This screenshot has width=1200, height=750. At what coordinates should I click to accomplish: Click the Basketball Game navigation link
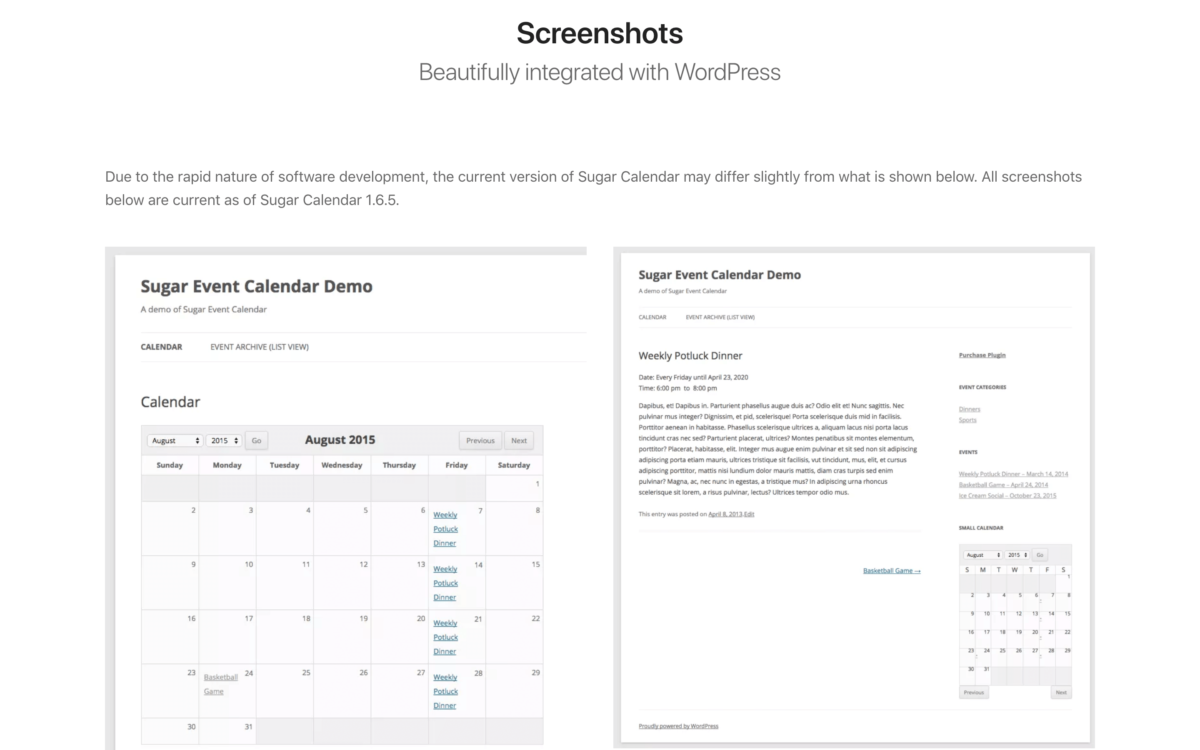[890, 570]
